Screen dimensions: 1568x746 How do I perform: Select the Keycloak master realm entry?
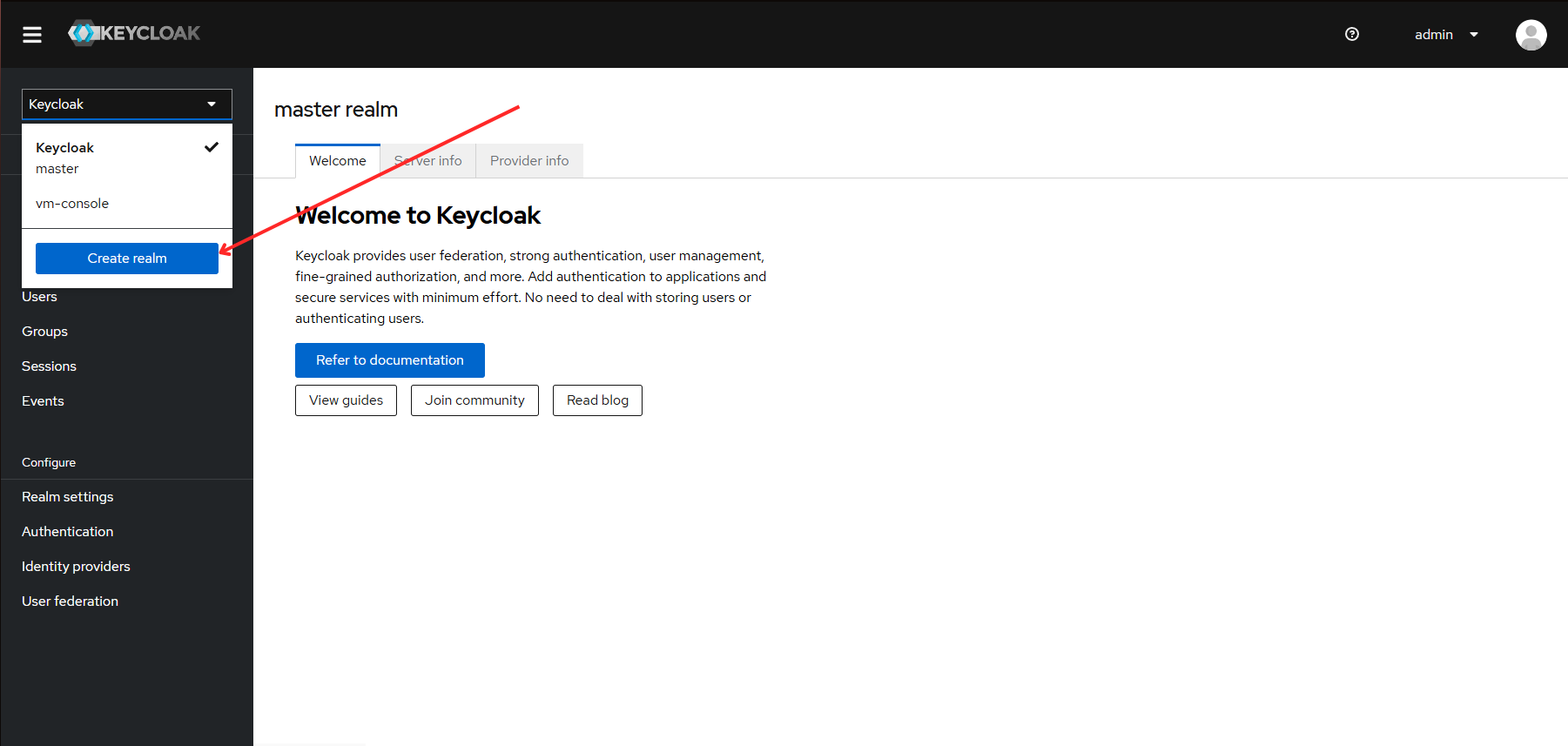coord(127,158)
